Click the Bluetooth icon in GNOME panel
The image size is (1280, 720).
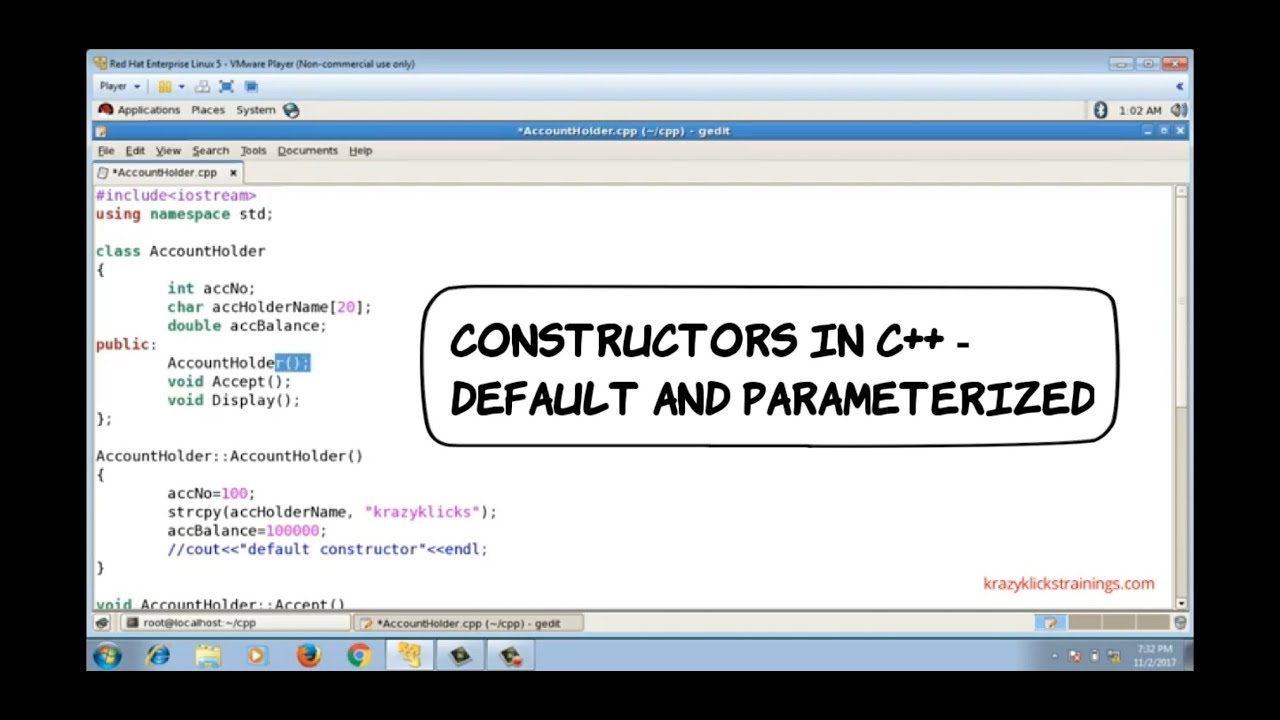(1101, 110)
